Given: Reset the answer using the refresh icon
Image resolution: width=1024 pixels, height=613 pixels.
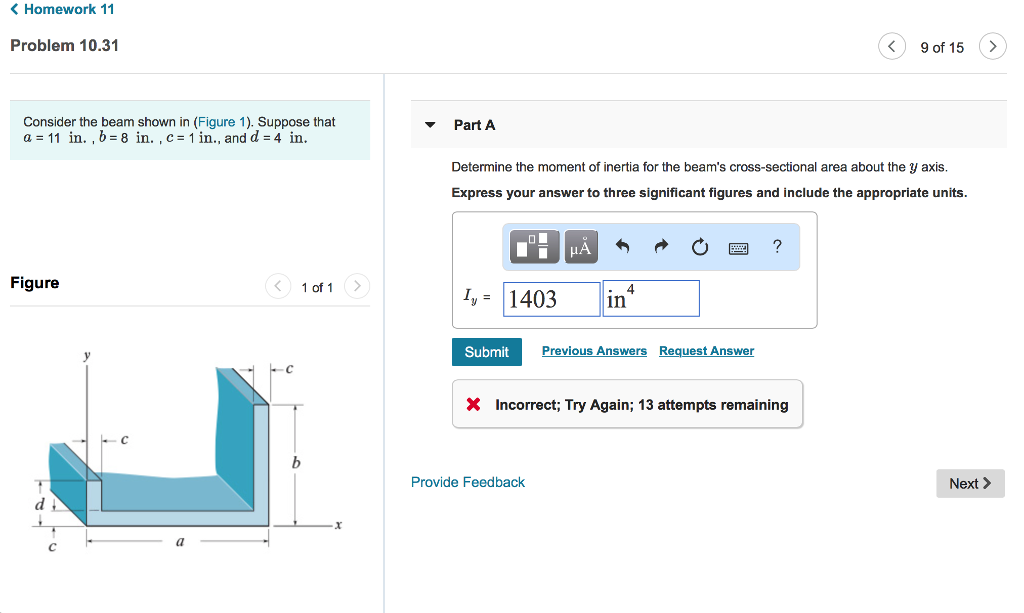Looking at the screenshot, I should tap(699, 246).
